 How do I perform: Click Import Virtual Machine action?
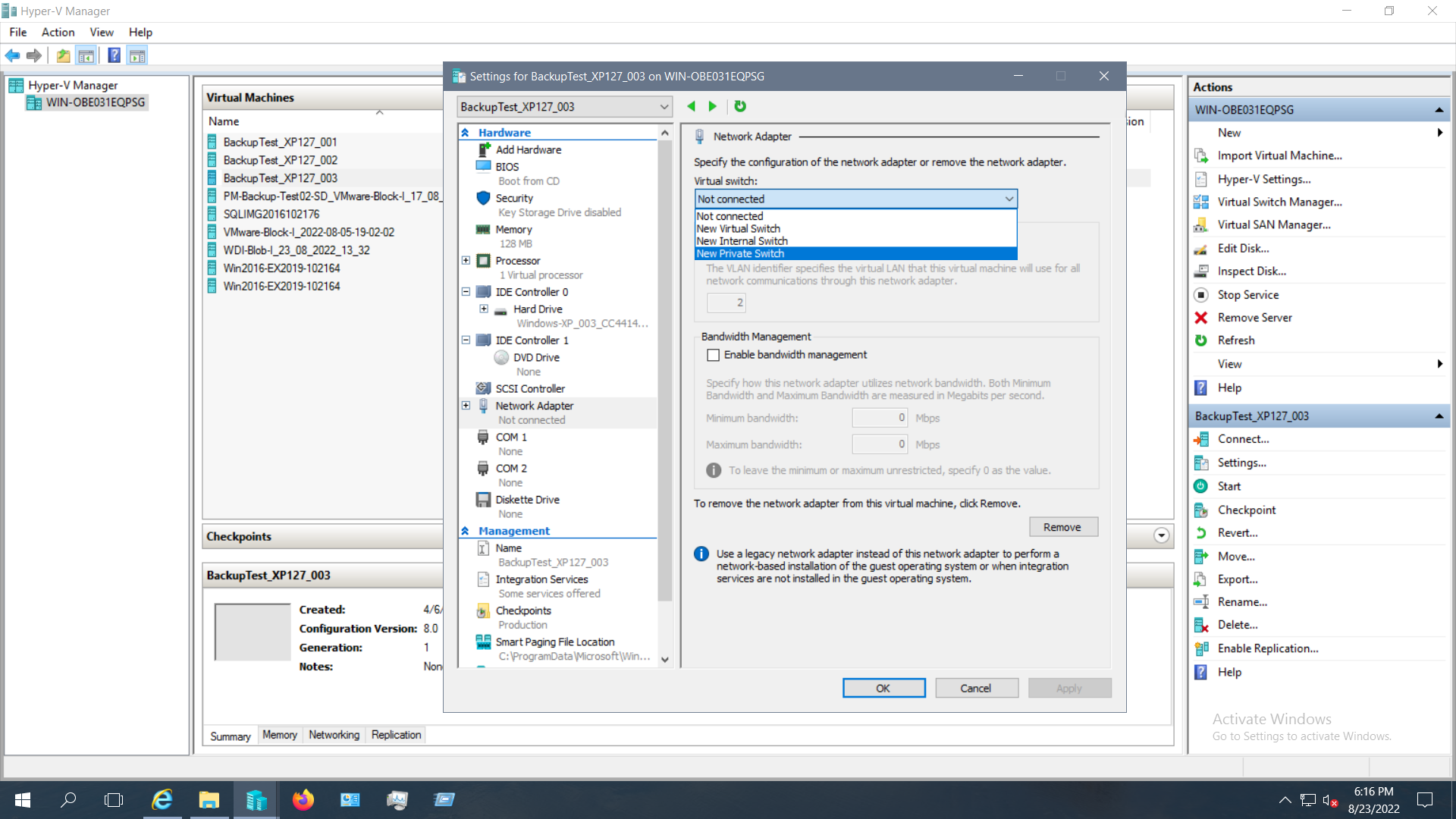(x=1279, y=155)
